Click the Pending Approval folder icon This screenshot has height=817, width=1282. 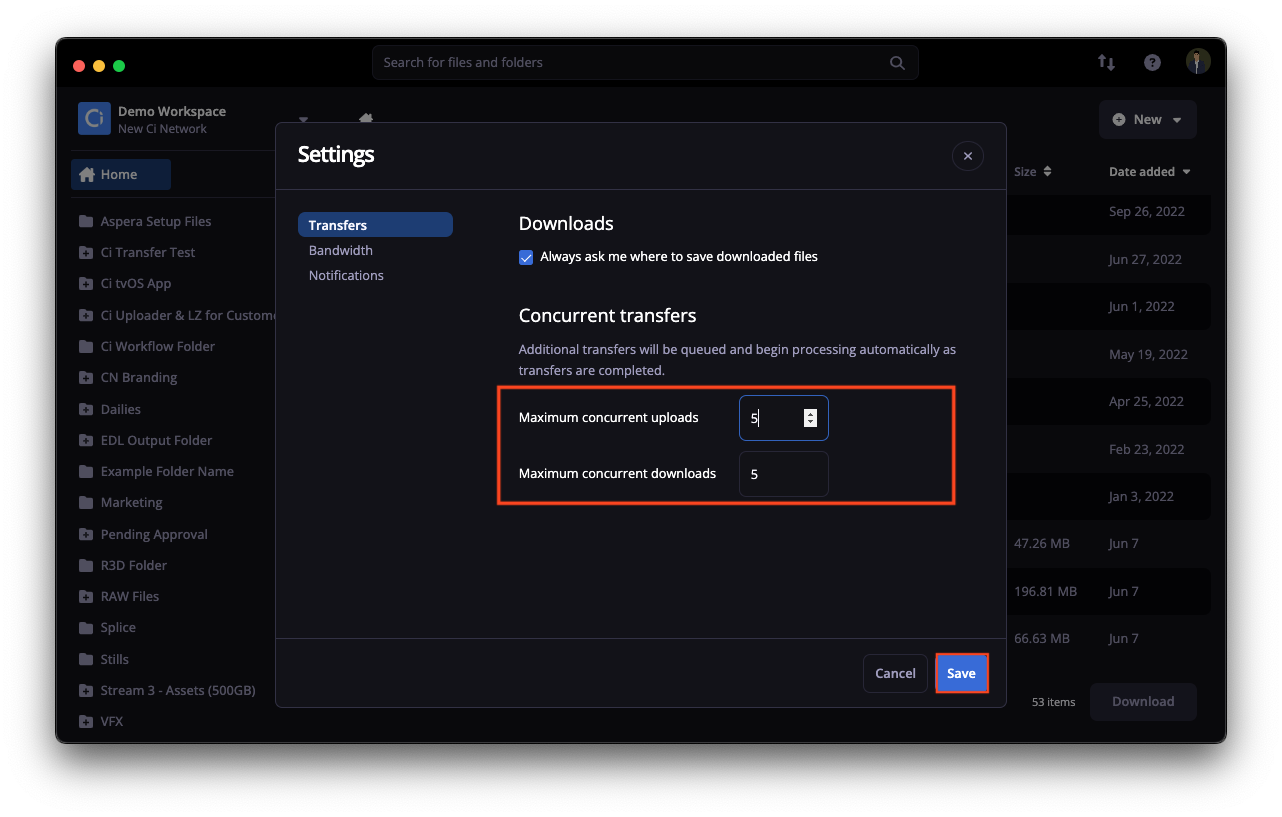86,534
